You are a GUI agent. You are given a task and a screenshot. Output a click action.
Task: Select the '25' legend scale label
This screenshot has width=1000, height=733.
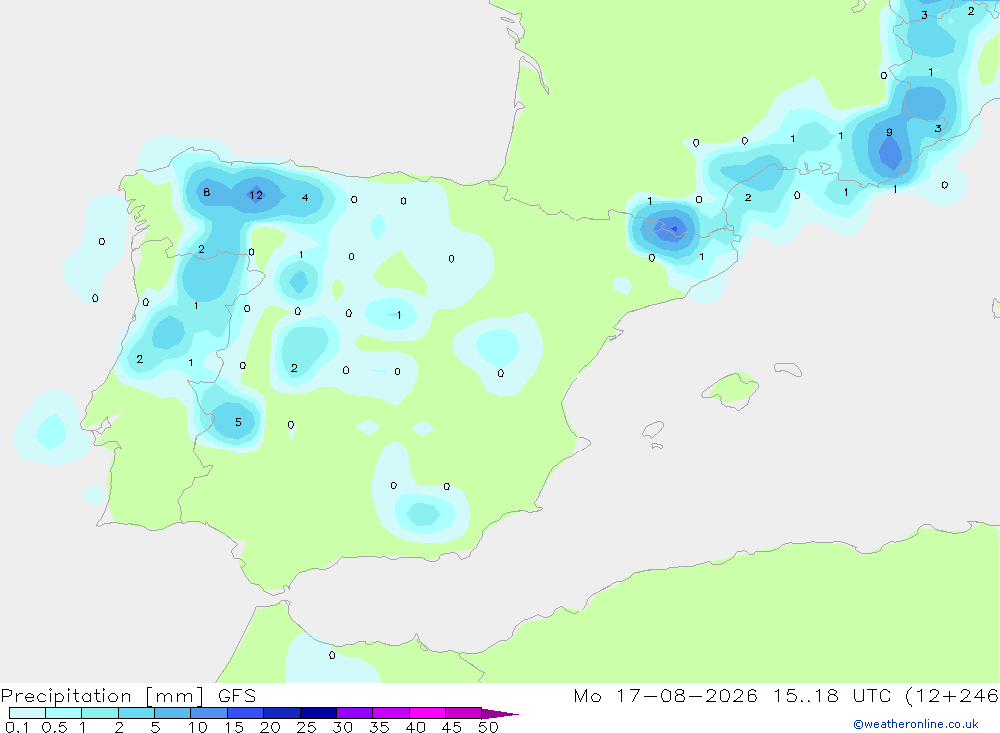(x=307, y=727)
